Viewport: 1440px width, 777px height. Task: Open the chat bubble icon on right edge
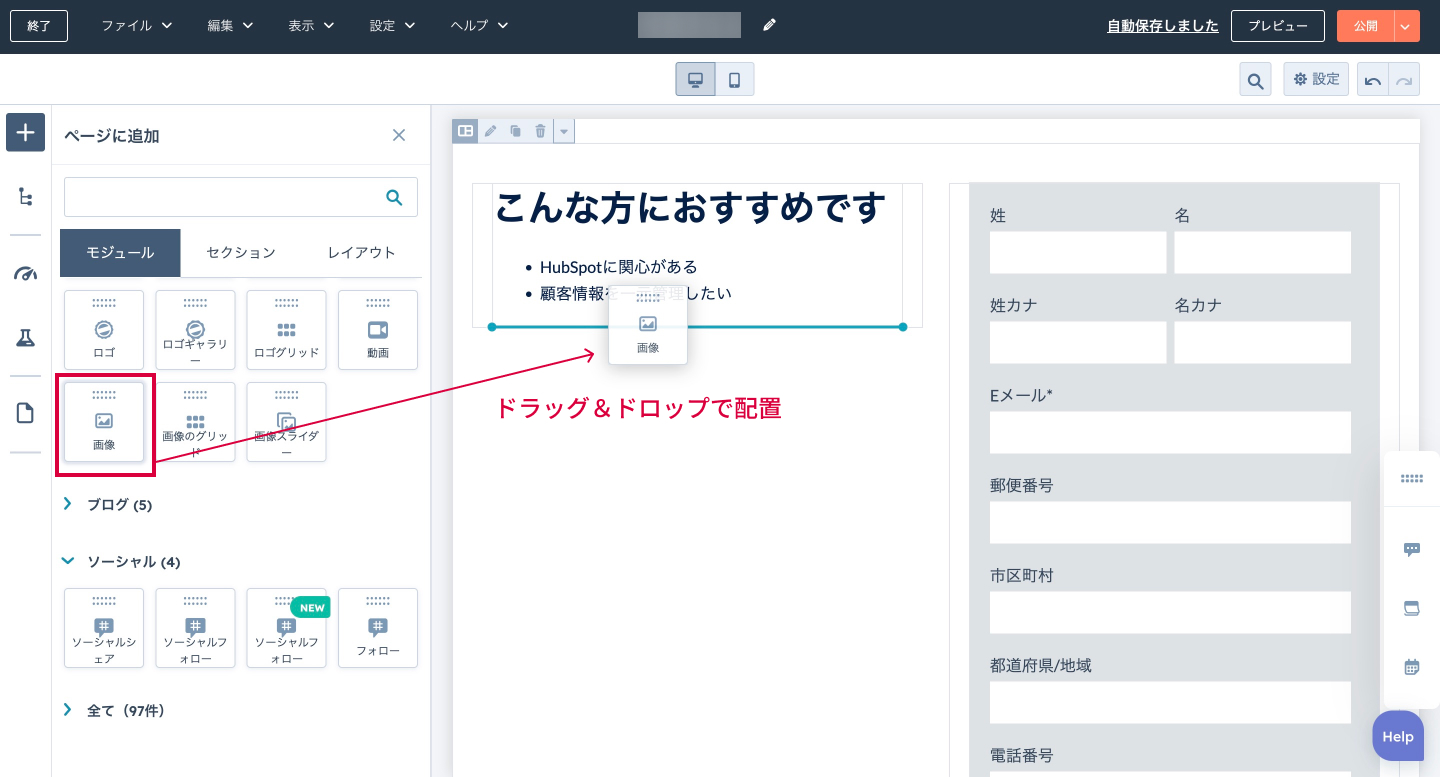click(x=1412, y=549)
